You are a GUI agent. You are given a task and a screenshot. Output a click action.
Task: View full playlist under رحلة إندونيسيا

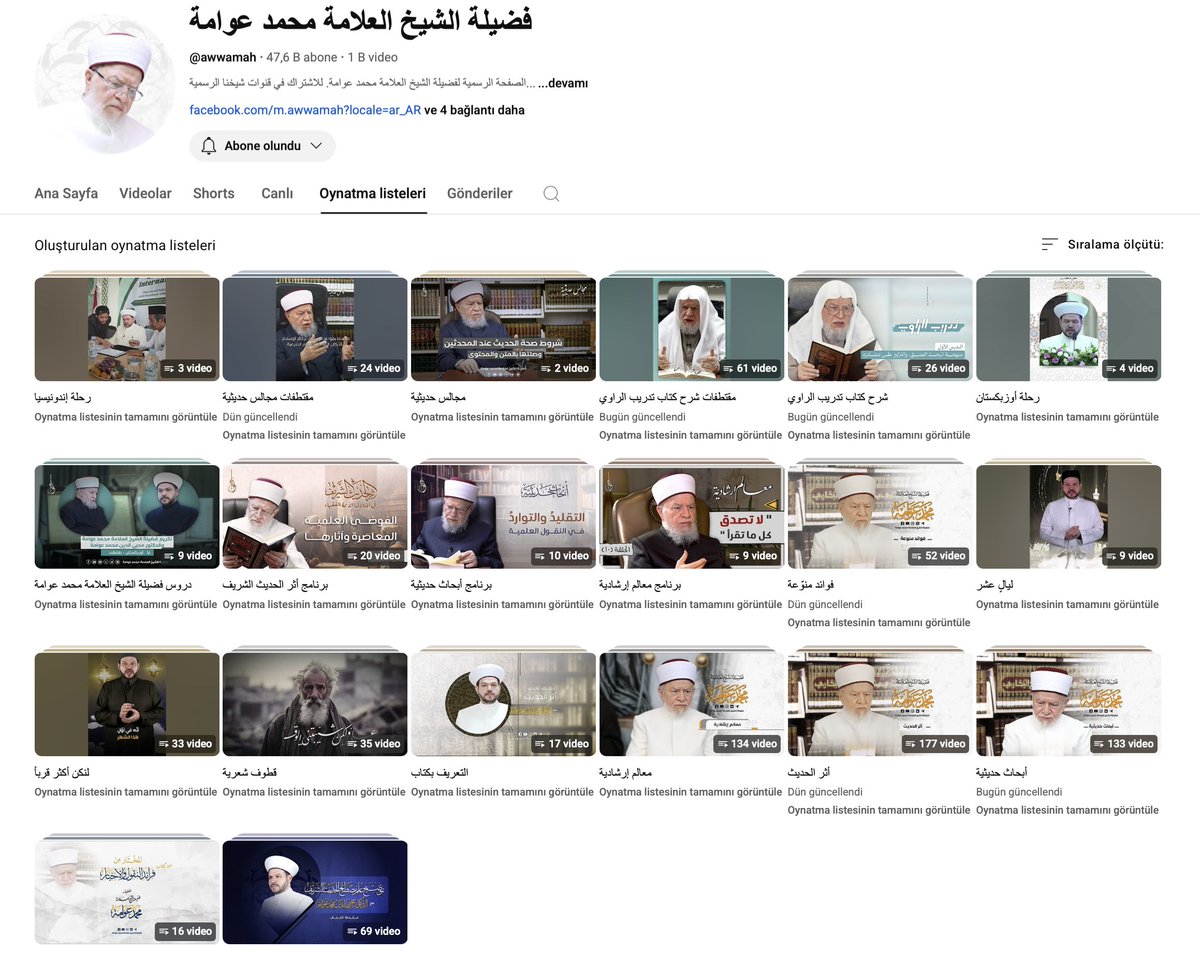(126, 416)
